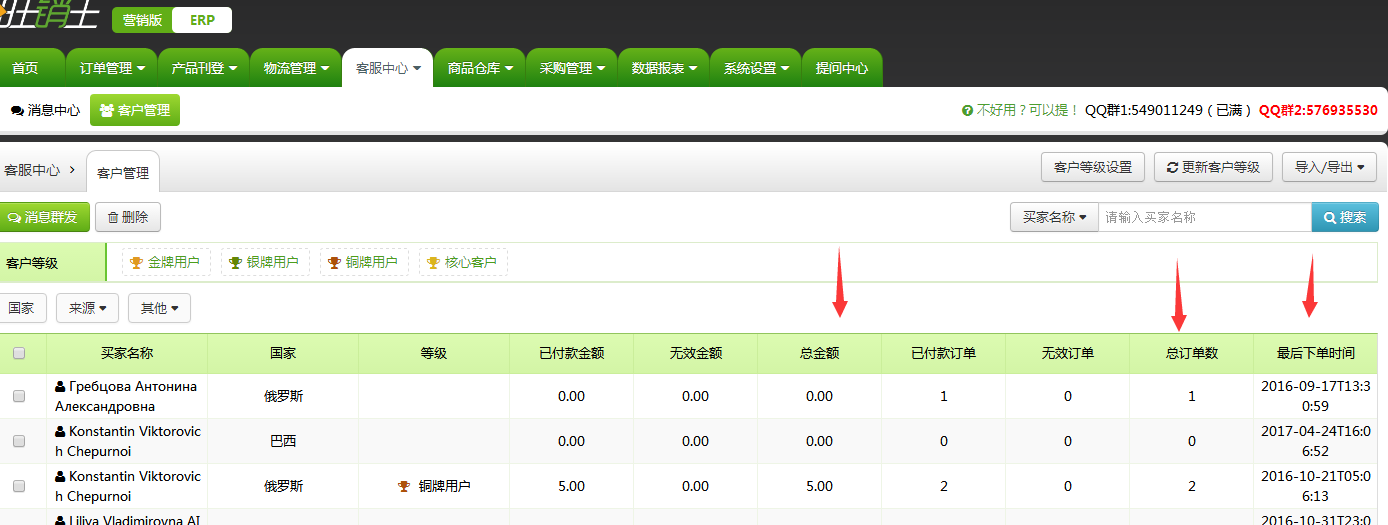Select the 客户管理 tab
The height and width of the screenshot is (525, 1388).
point(123,172)
